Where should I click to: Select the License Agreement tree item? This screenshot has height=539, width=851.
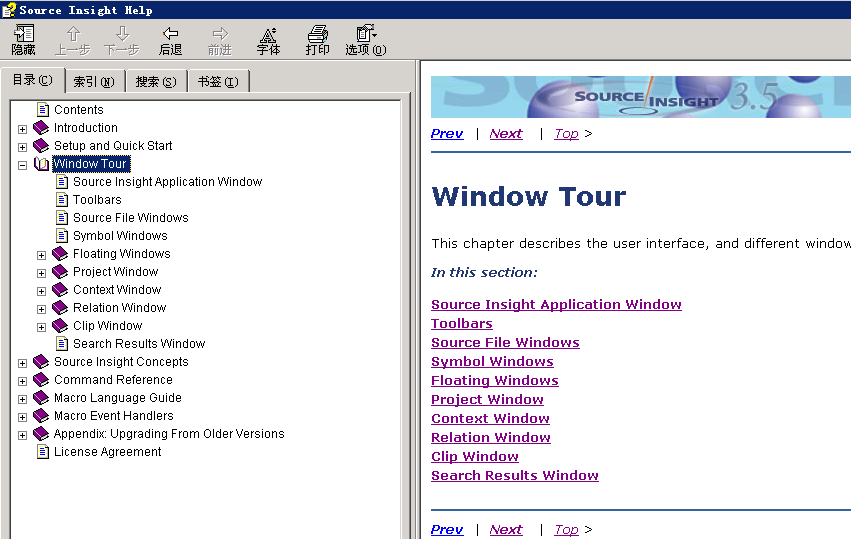coord(107,452)
